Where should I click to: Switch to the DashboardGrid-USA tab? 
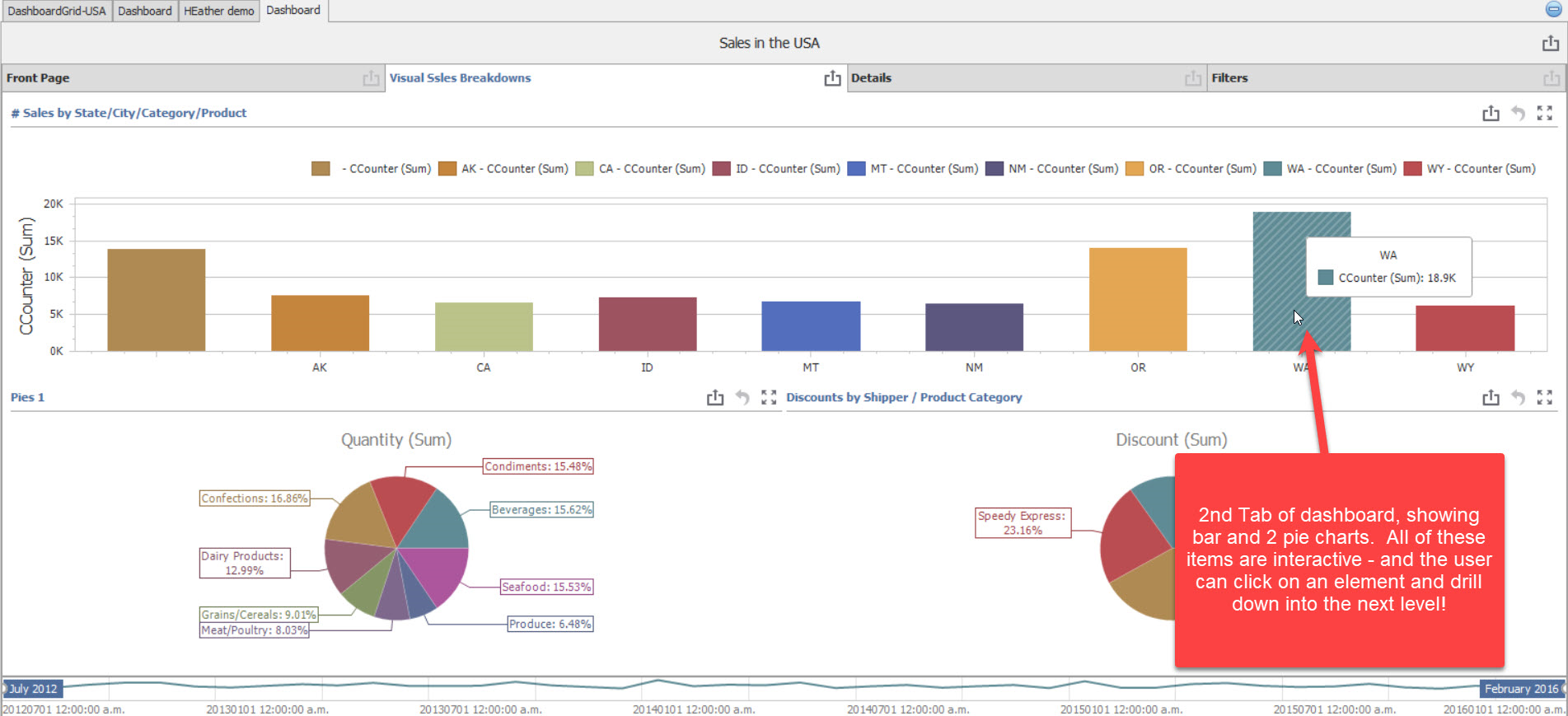[57, 11]
